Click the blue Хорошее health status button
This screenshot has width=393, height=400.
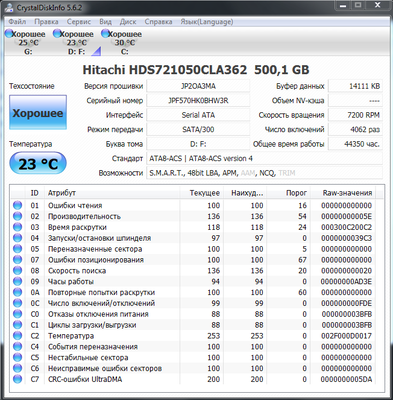pos(38,112)
